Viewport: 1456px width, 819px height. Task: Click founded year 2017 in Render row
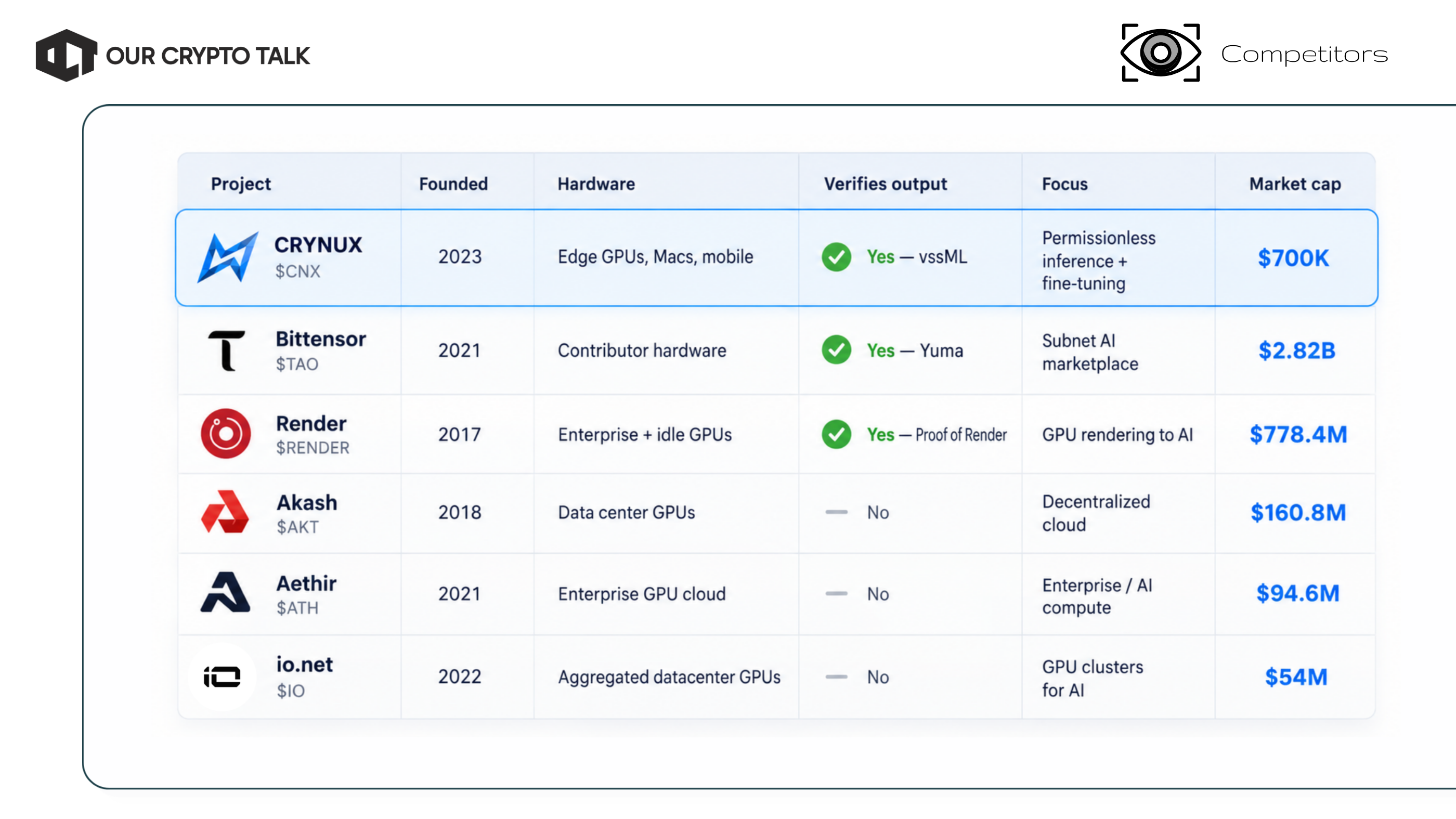tap(460, 435)
